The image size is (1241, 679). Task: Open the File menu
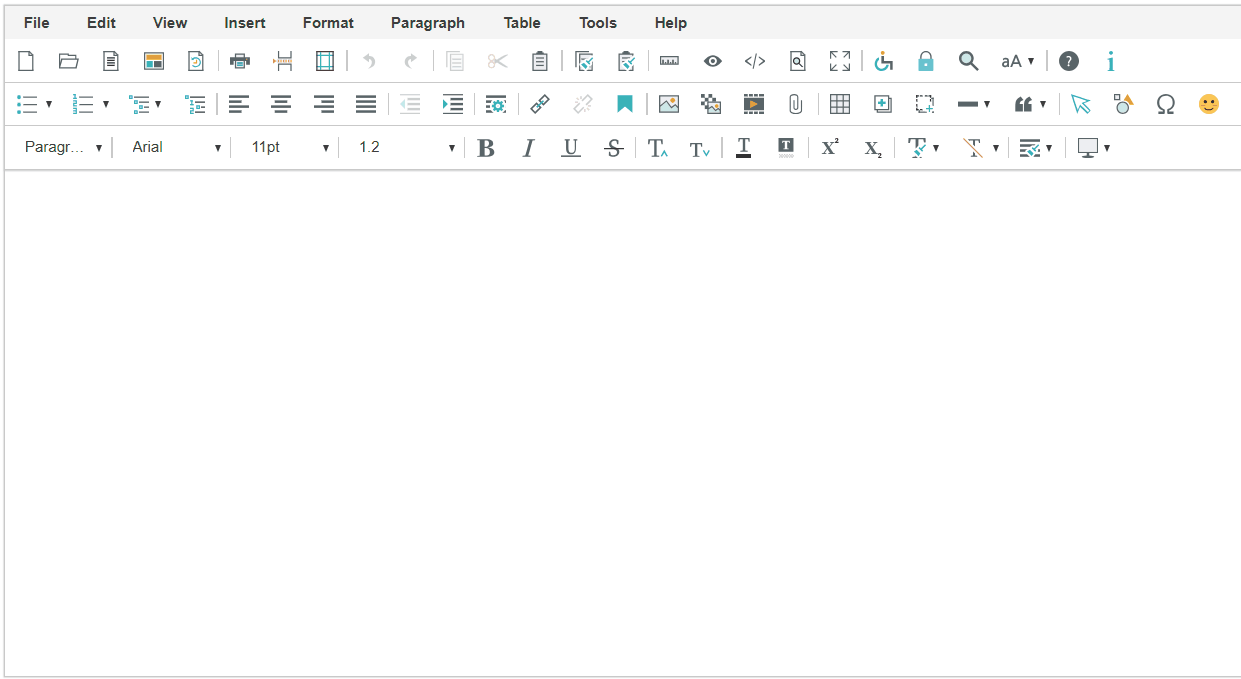(x=37, y=22)
